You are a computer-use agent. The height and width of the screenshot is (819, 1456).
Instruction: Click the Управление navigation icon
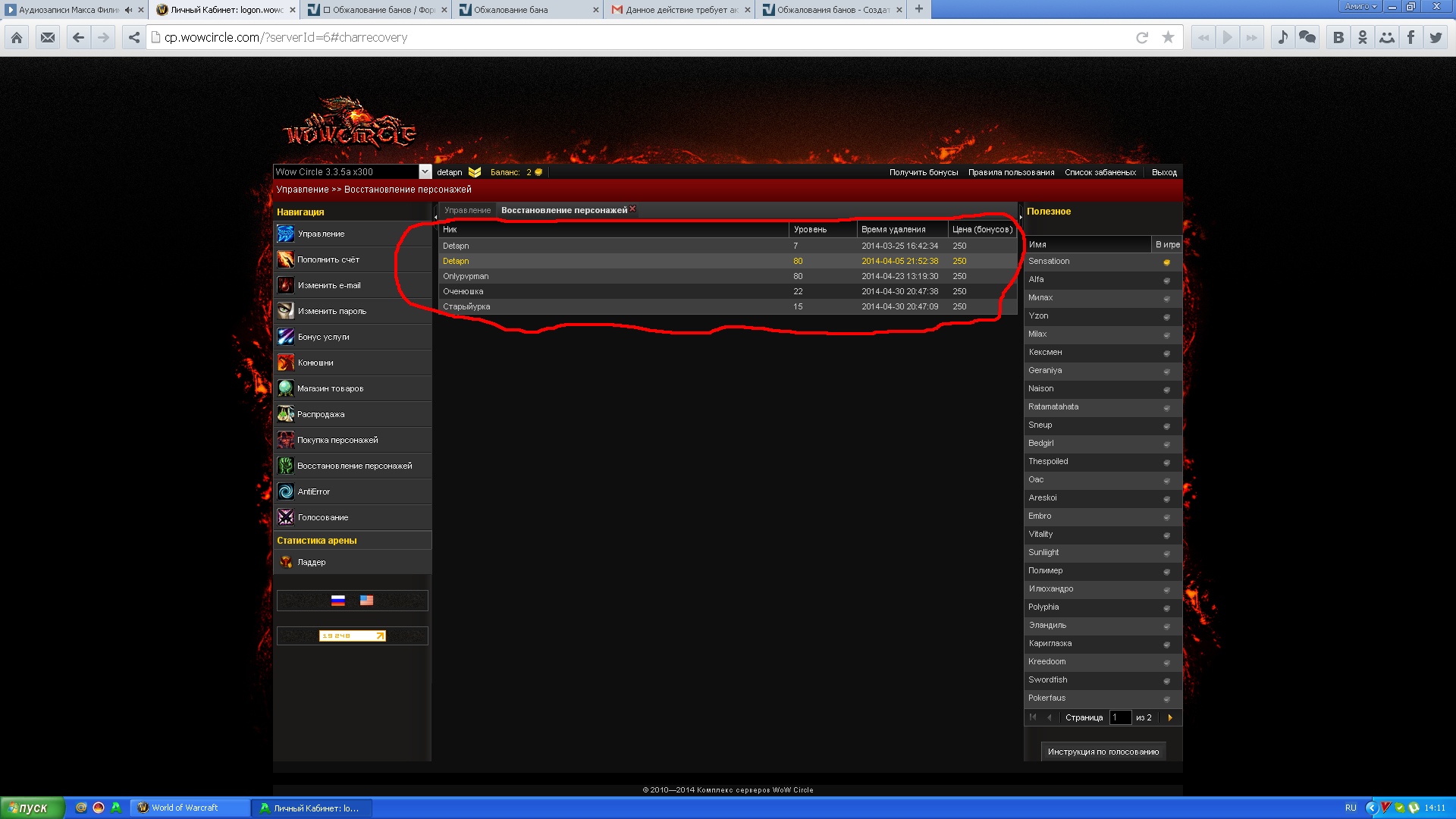(x=285, y=234)
